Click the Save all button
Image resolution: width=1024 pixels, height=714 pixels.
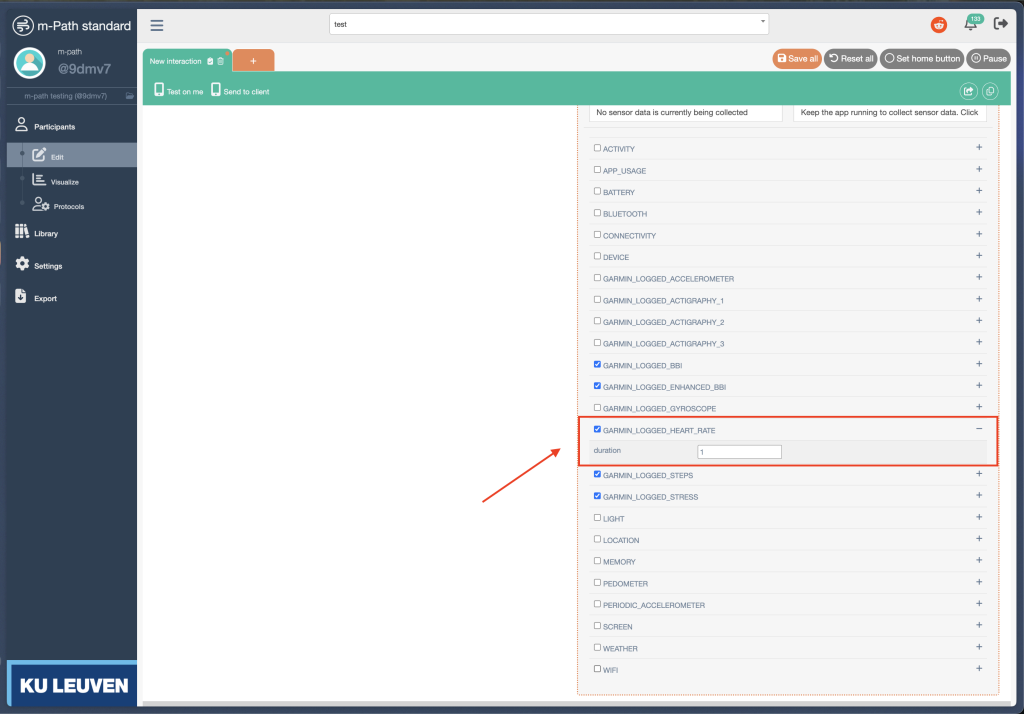pos(796,59)
